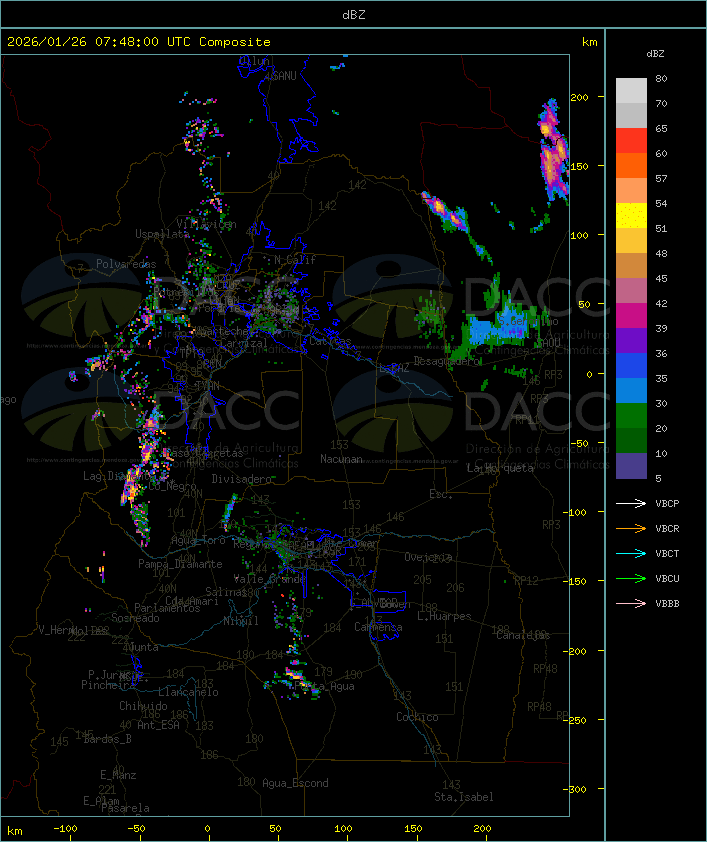Click the dBZ title at the top
Screen dimensions: 707x842
(353, 14)
